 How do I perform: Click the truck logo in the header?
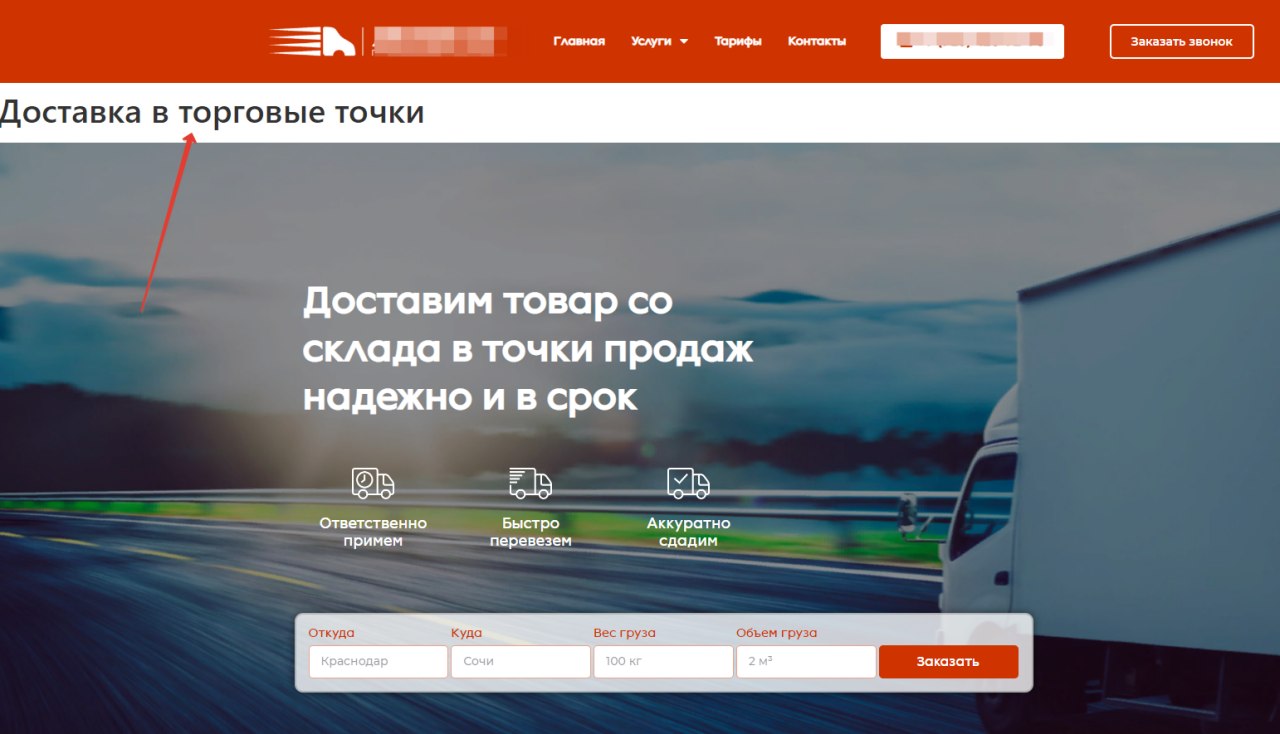[312, 42]
